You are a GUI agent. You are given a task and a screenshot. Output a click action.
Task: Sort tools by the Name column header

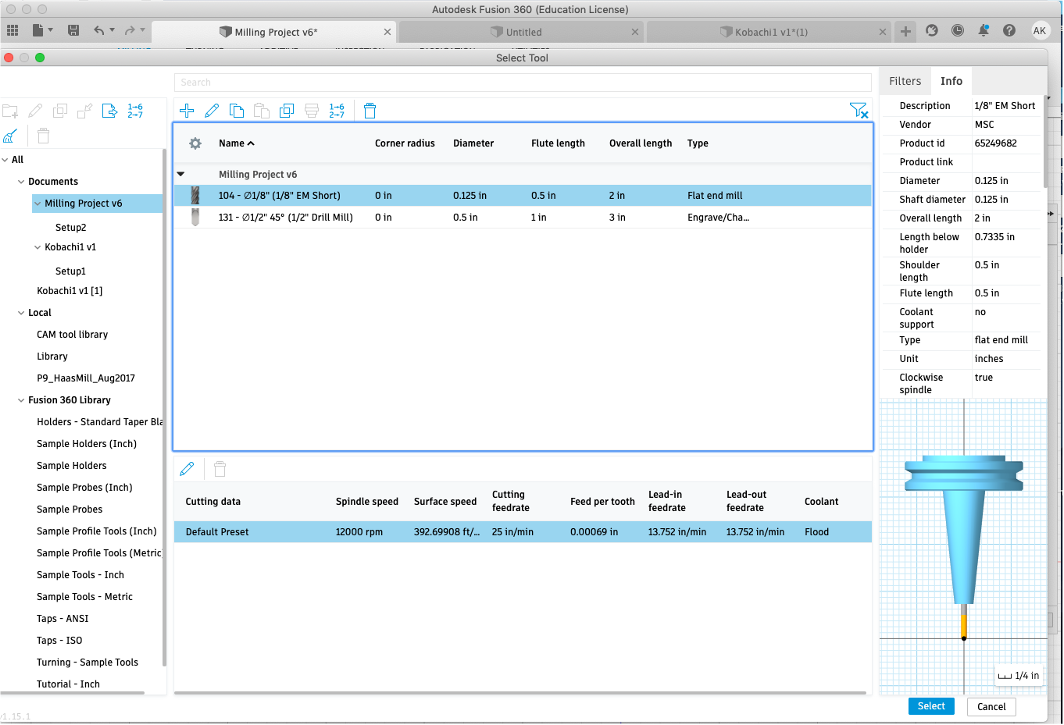[x=236, y=143]
